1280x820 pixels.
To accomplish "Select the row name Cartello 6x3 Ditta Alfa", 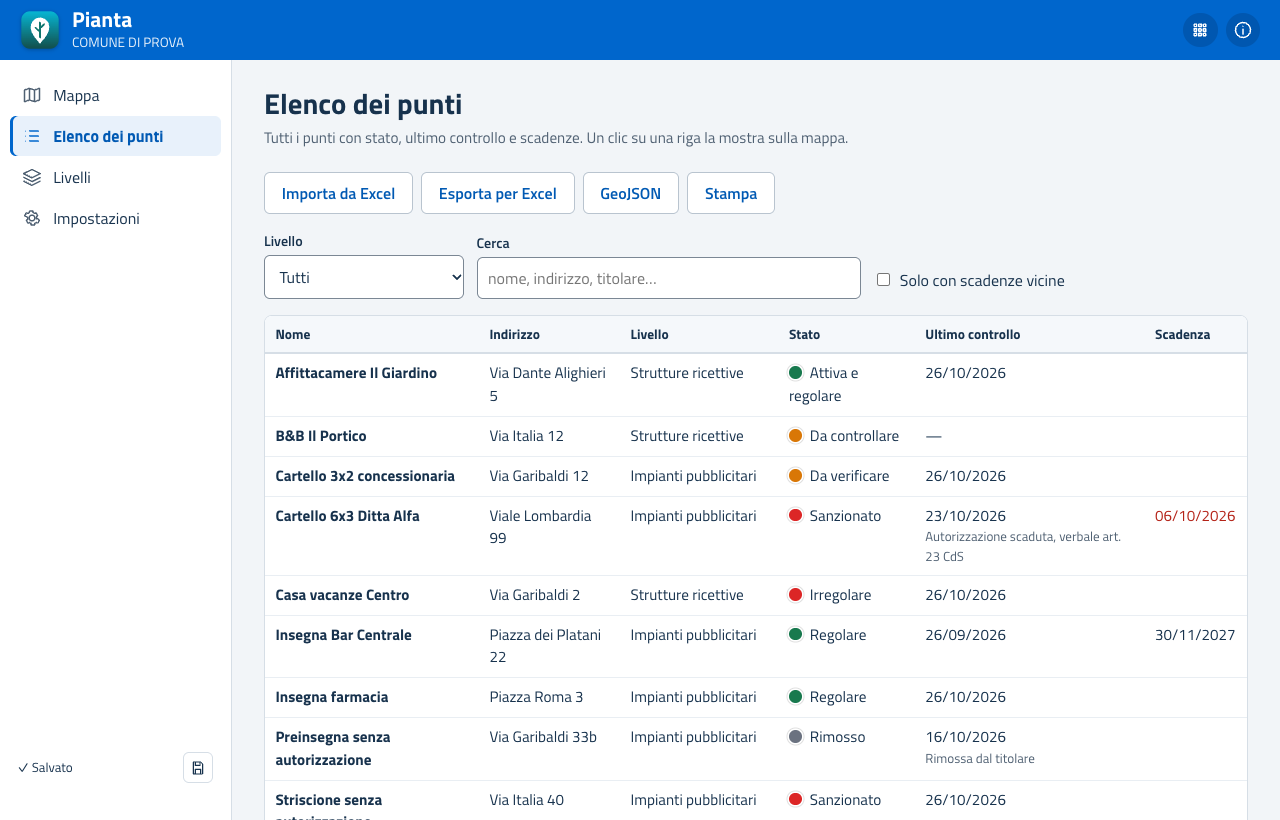I will [348, 516].
